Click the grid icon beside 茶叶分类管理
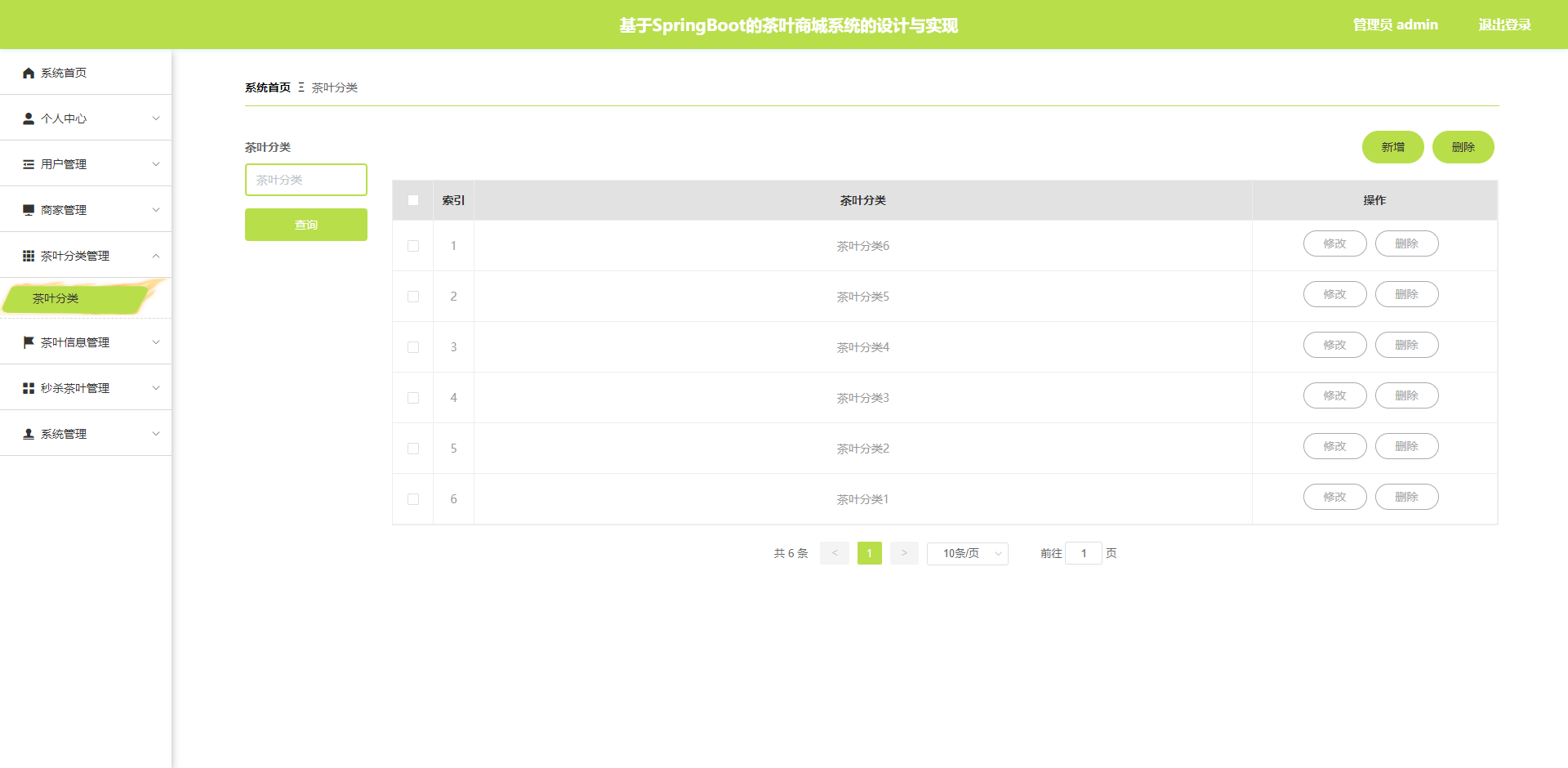The image size is (1568, 768). pyautogui.click(x=29, y=256)
